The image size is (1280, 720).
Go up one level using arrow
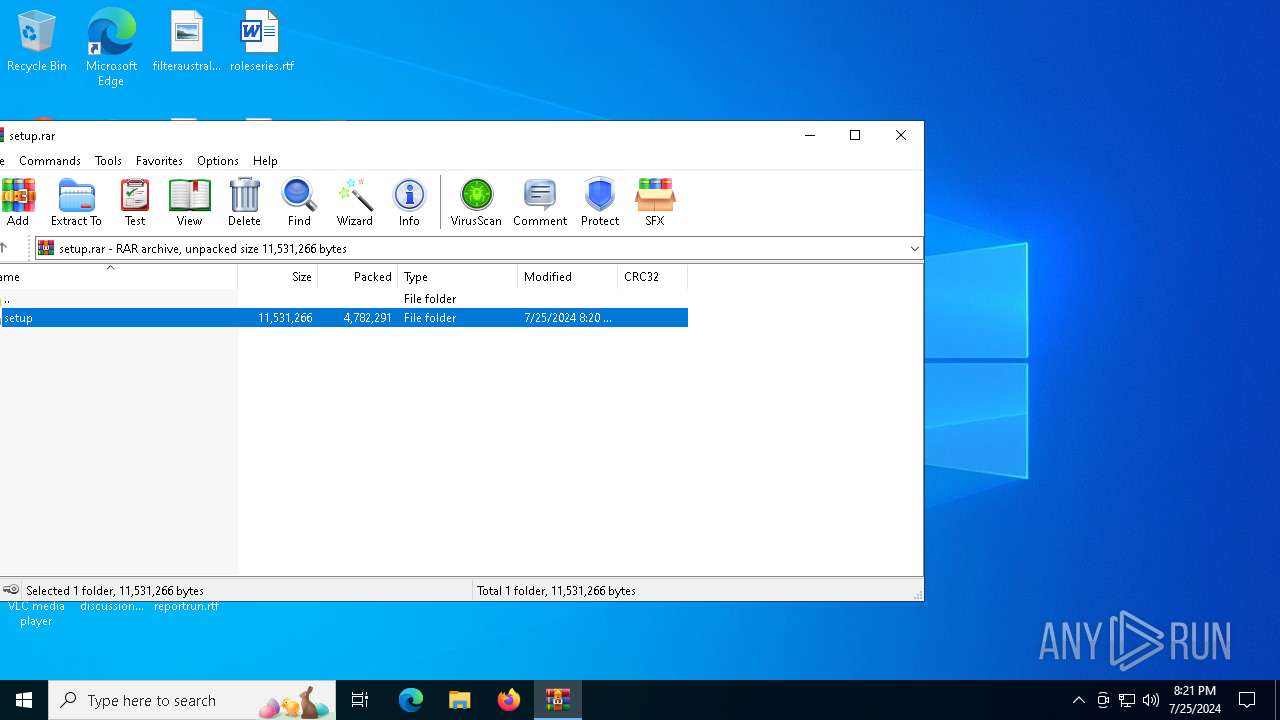[x=4, y=248]
